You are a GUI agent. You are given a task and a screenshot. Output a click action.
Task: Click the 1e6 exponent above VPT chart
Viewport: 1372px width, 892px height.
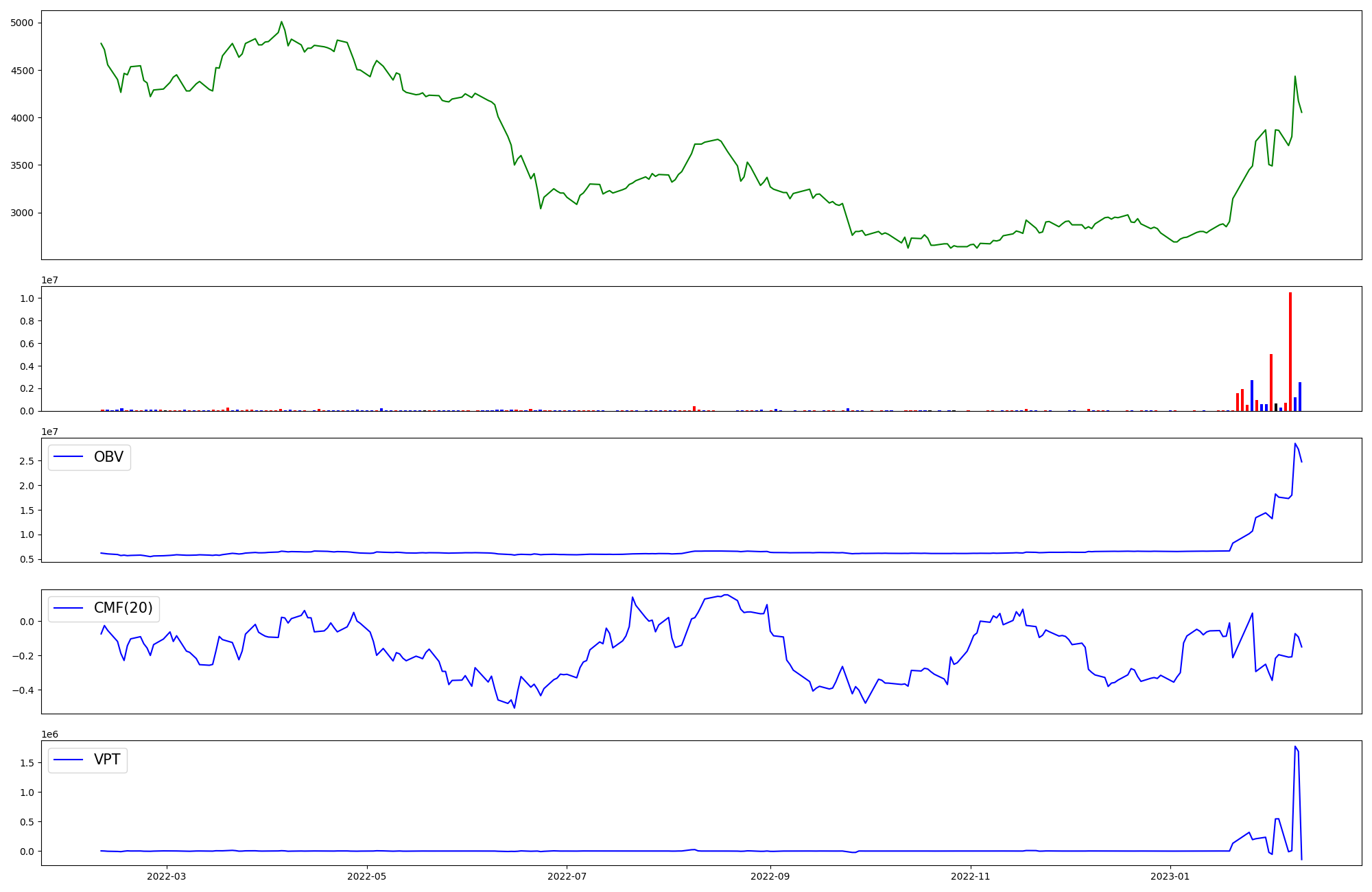pyautogui.click(x=49, y=734)
